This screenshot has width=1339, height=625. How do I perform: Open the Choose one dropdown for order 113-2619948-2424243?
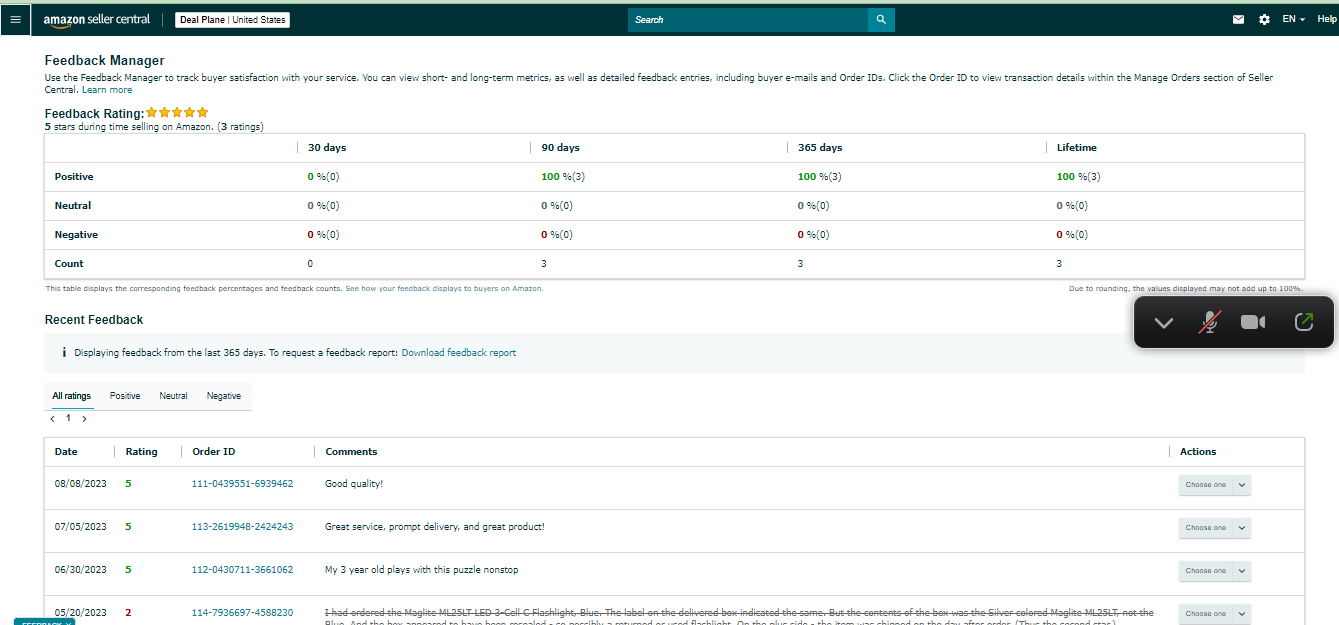click(x=1214, y=528)
